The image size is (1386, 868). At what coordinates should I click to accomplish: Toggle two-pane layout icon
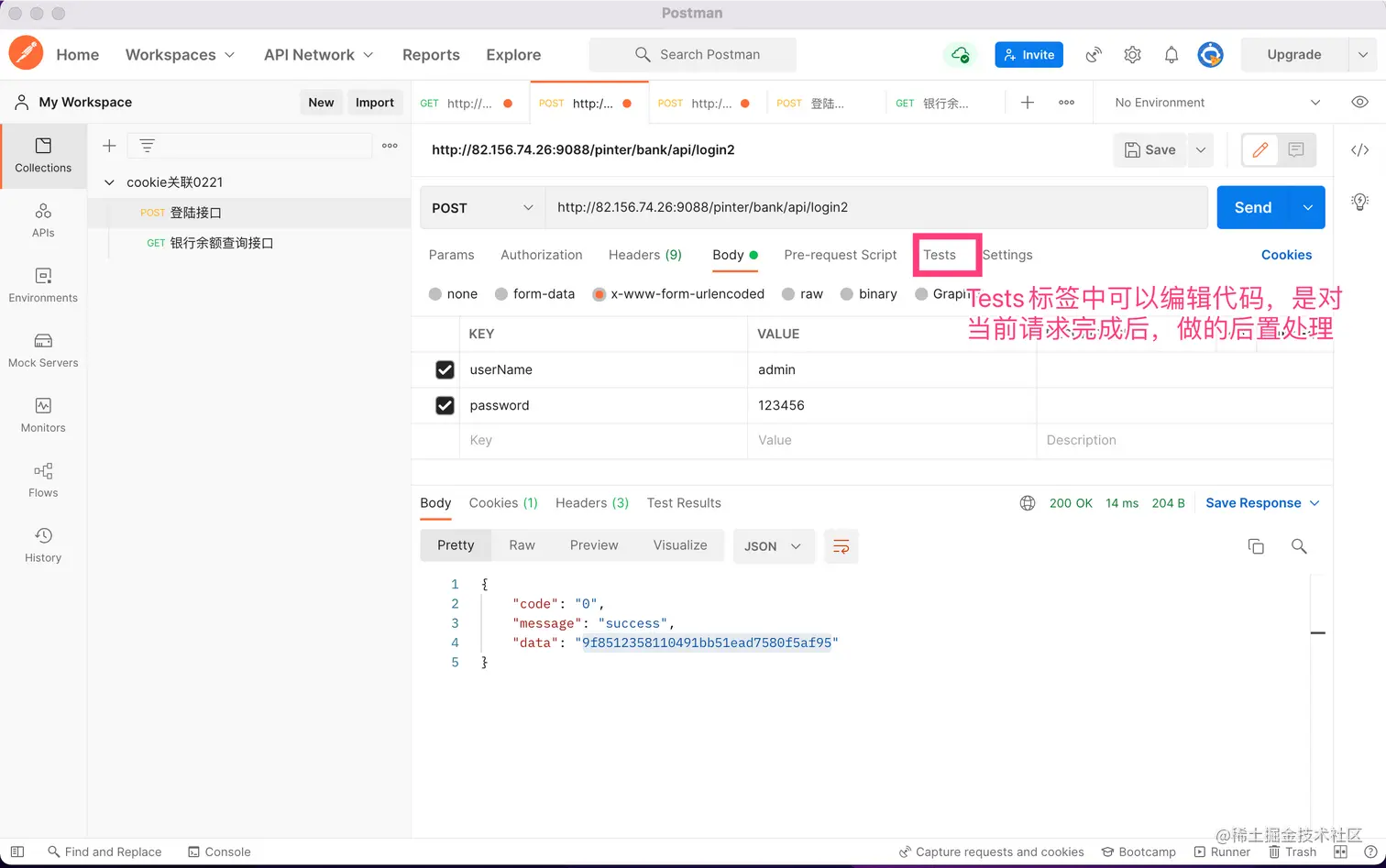(1340, 852)
